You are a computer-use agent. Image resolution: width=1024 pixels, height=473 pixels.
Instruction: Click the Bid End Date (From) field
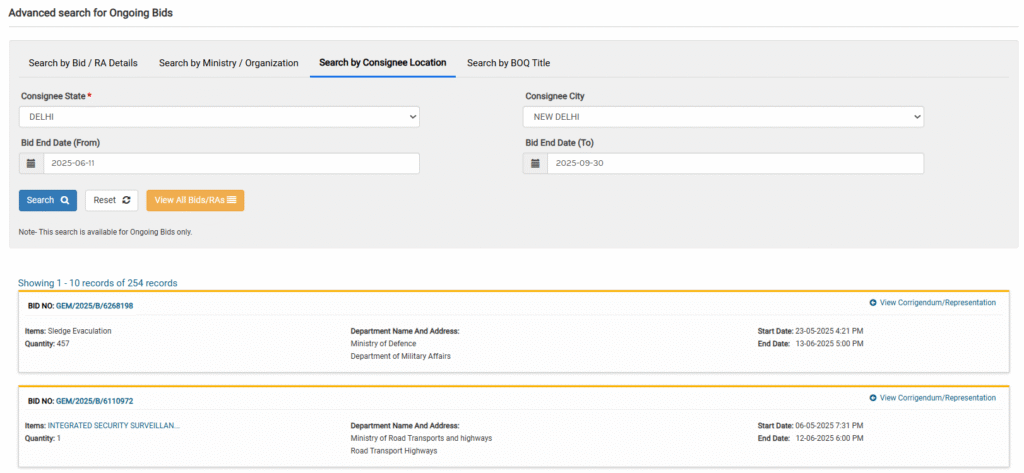(x=231, y=163)
